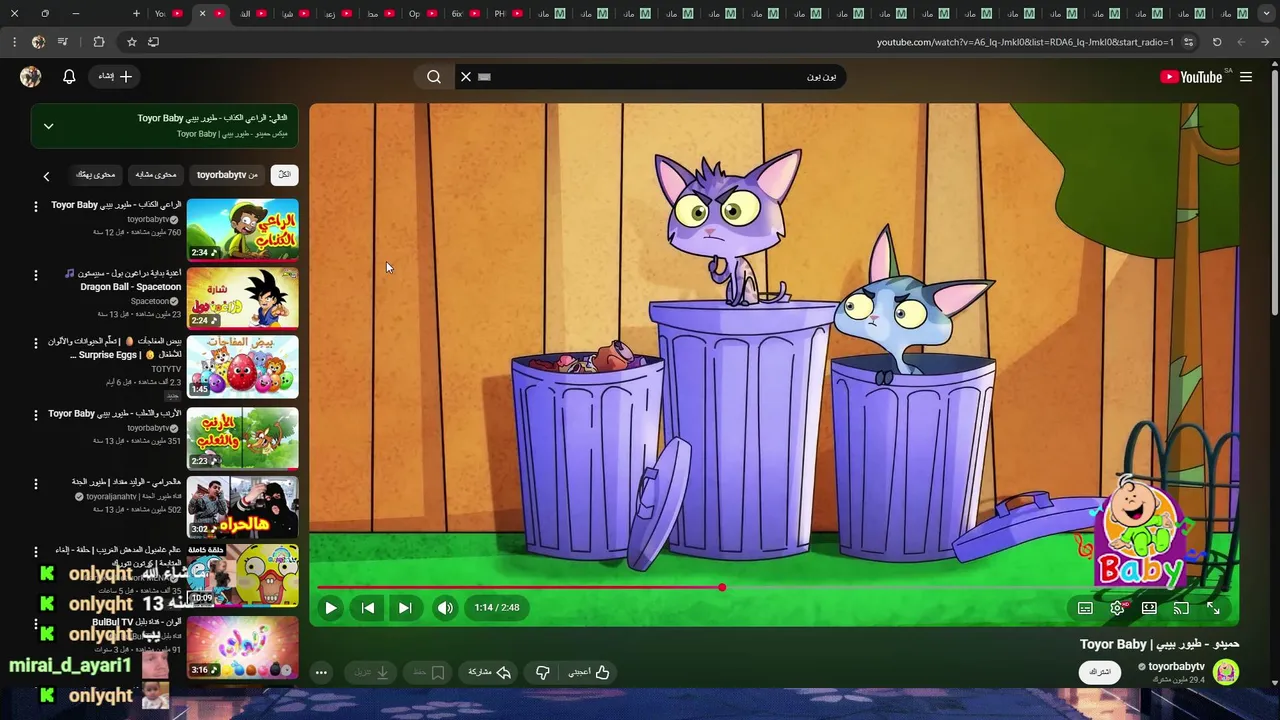Save the video to a playlist

click(x=428, y=672)
